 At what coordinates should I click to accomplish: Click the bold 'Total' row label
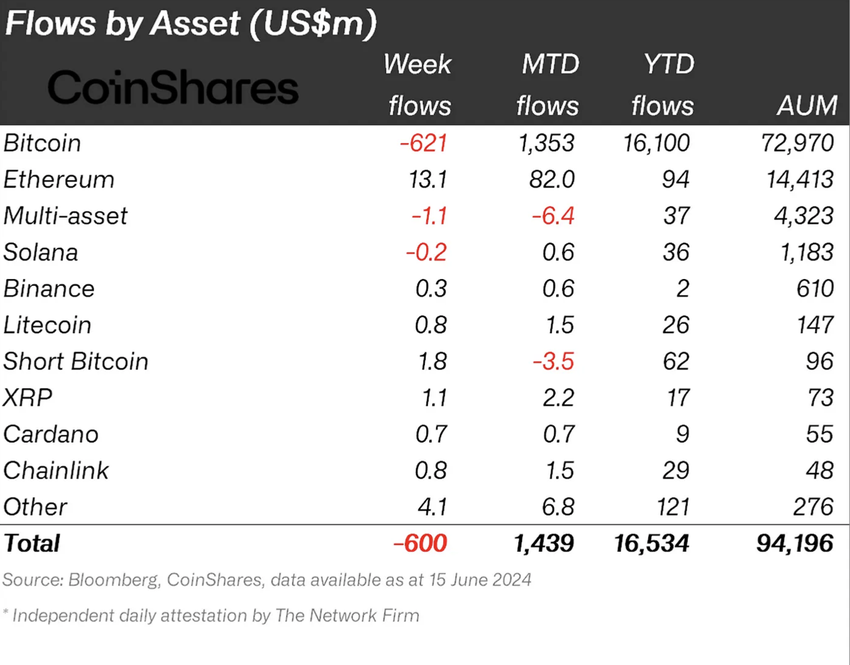[x=32, y=543]
